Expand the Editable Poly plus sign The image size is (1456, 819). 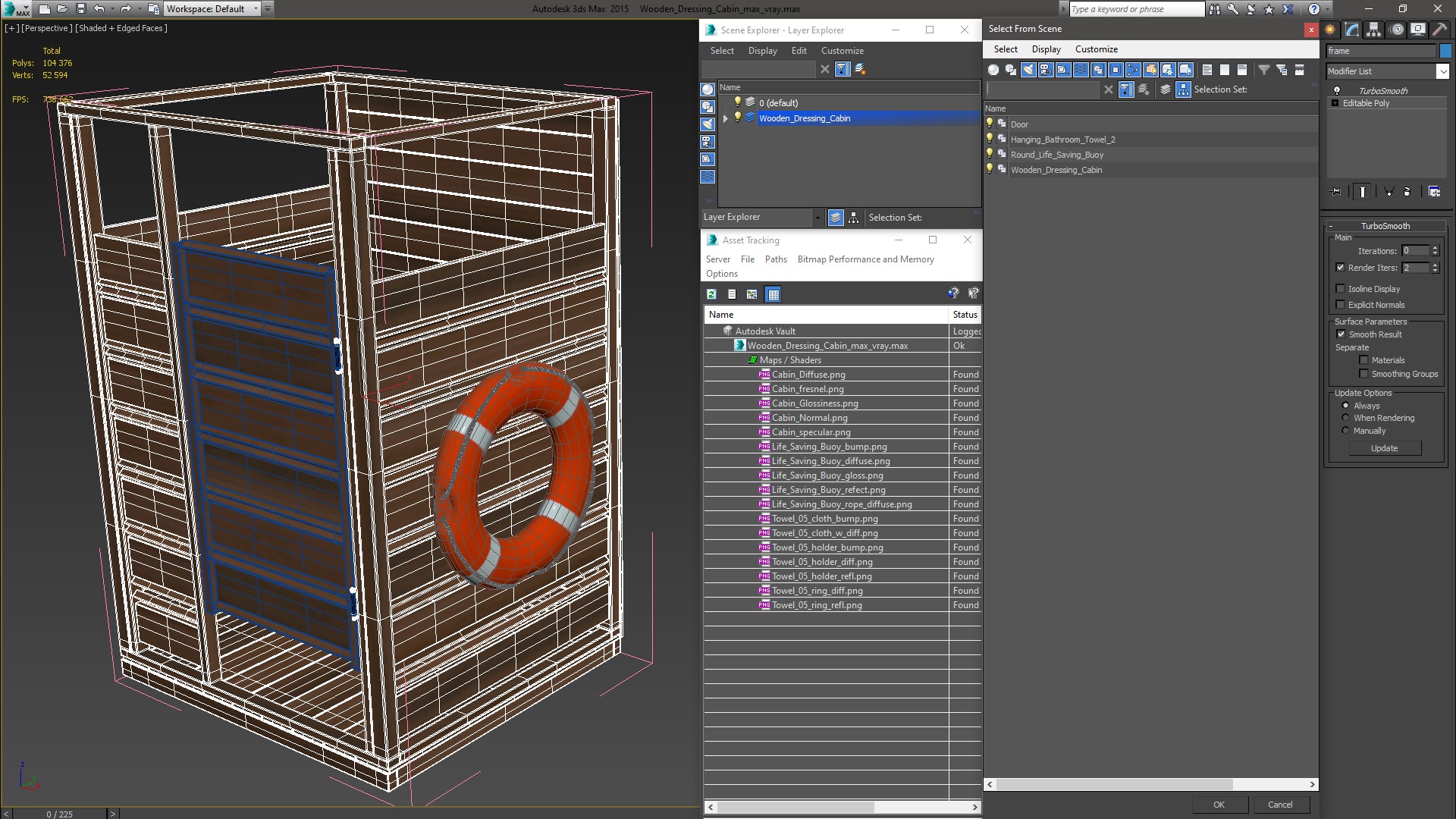coord(1335,103)
